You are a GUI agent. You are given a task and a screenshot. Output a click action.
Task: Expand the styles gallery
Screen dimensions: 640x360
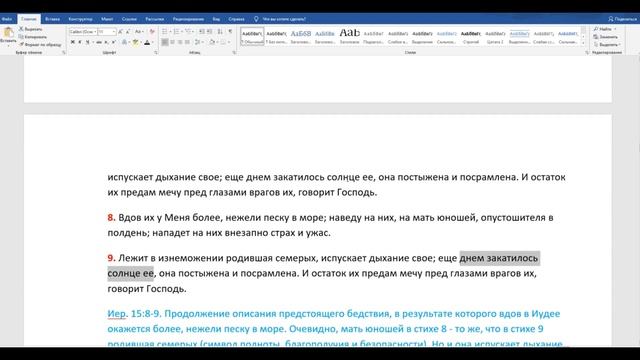click(584, 42)
